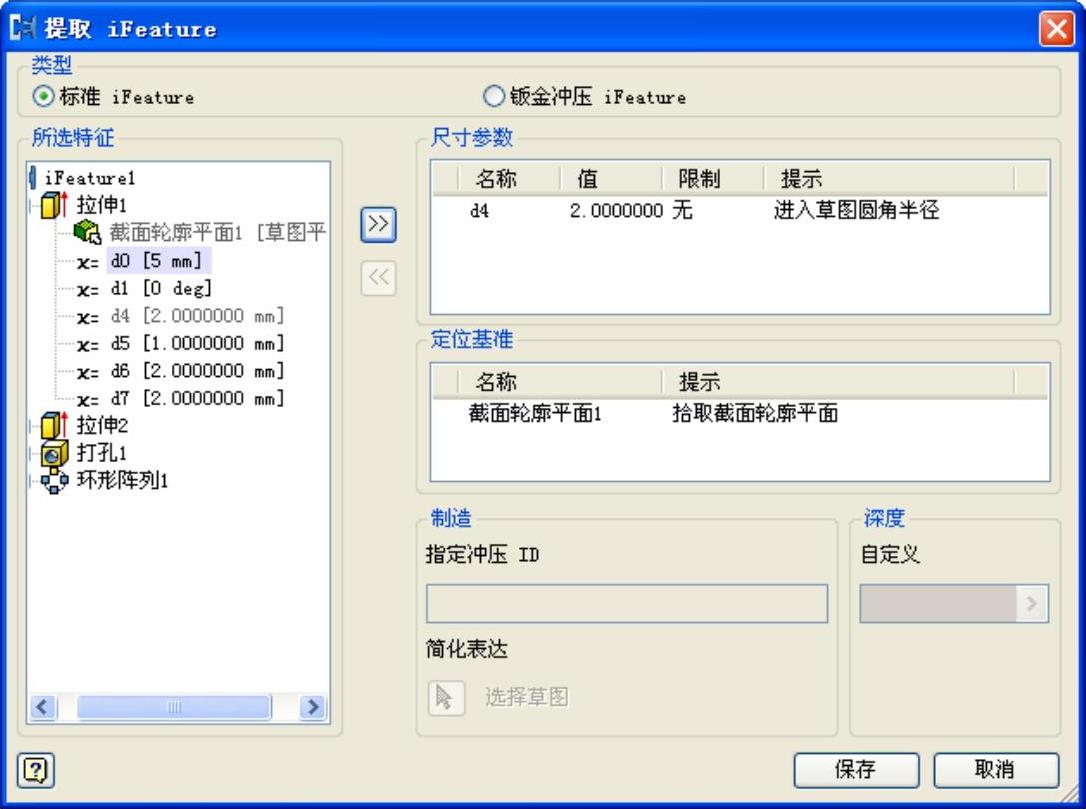Viewport: 1086px width, 809px height.
Task: Add selected parameter with >> arrow button
Action: tap(378, 224)
